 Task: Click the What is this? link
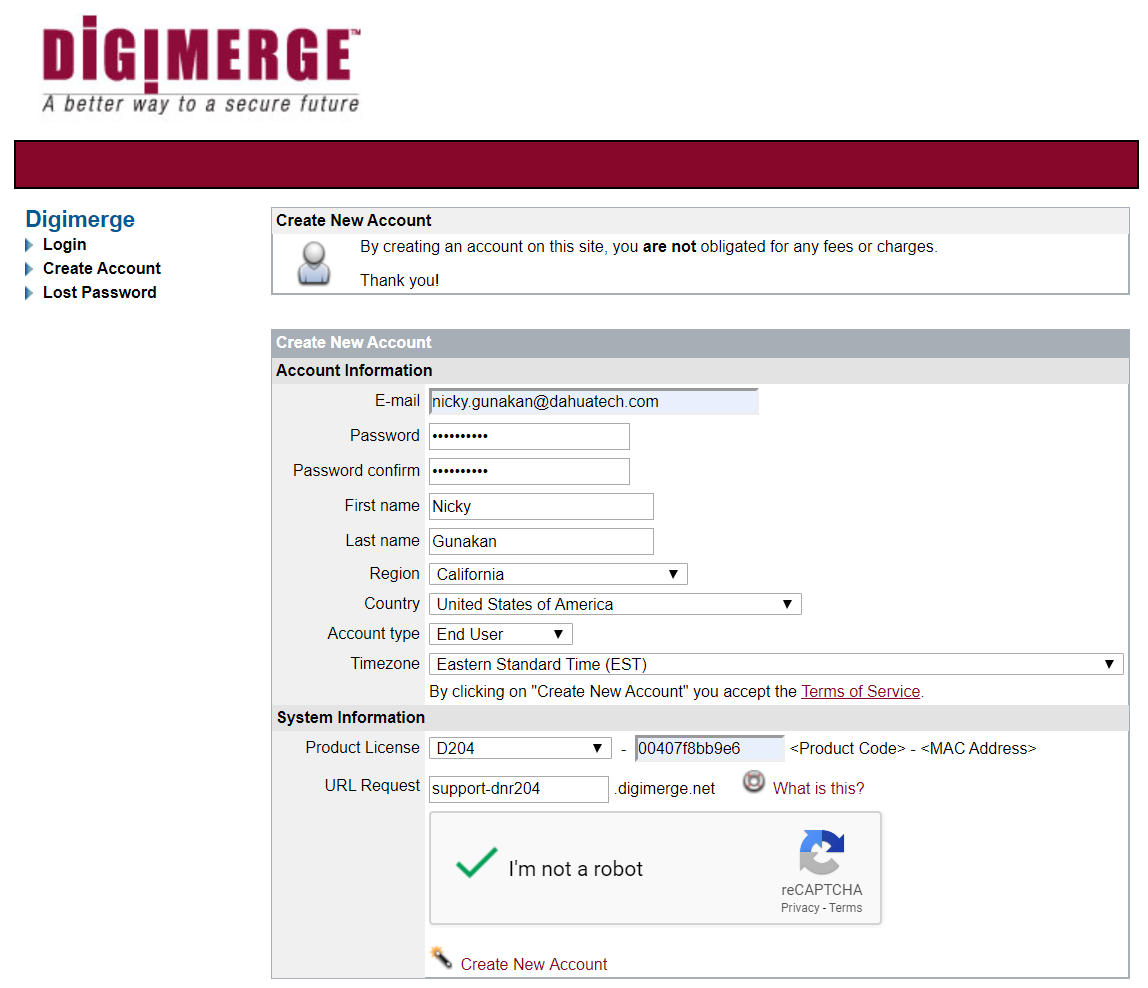pyautogui.click(x=819, y=789)
